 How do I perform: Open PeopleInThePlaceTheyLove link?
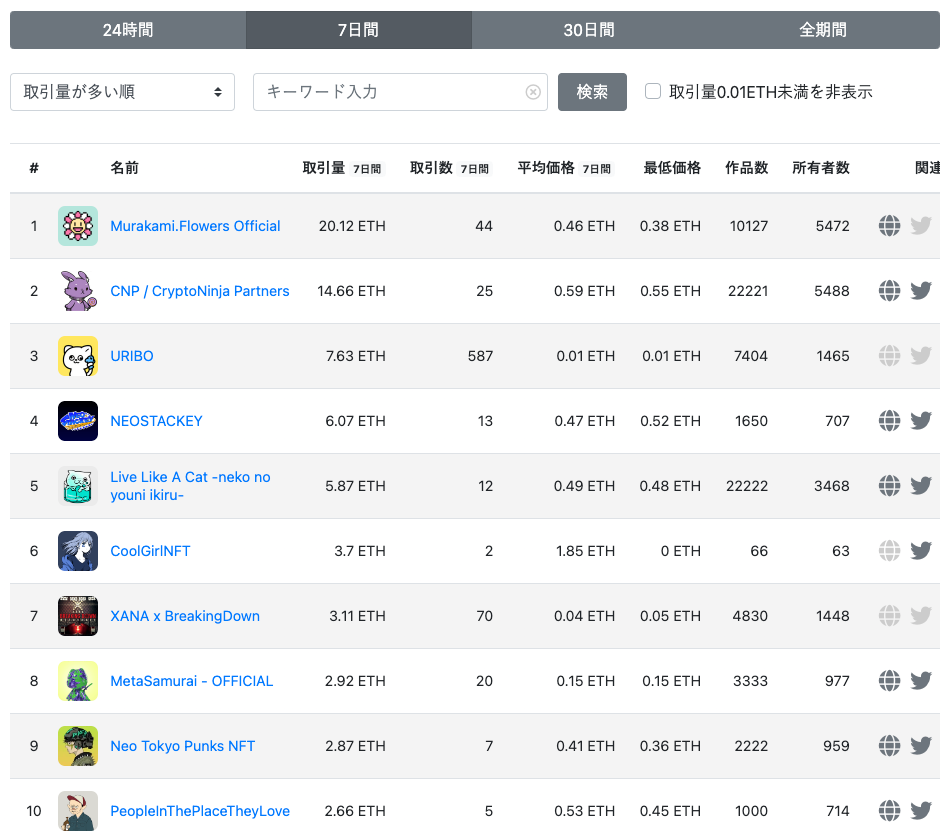pyautogui.click(x=200, y=811)
